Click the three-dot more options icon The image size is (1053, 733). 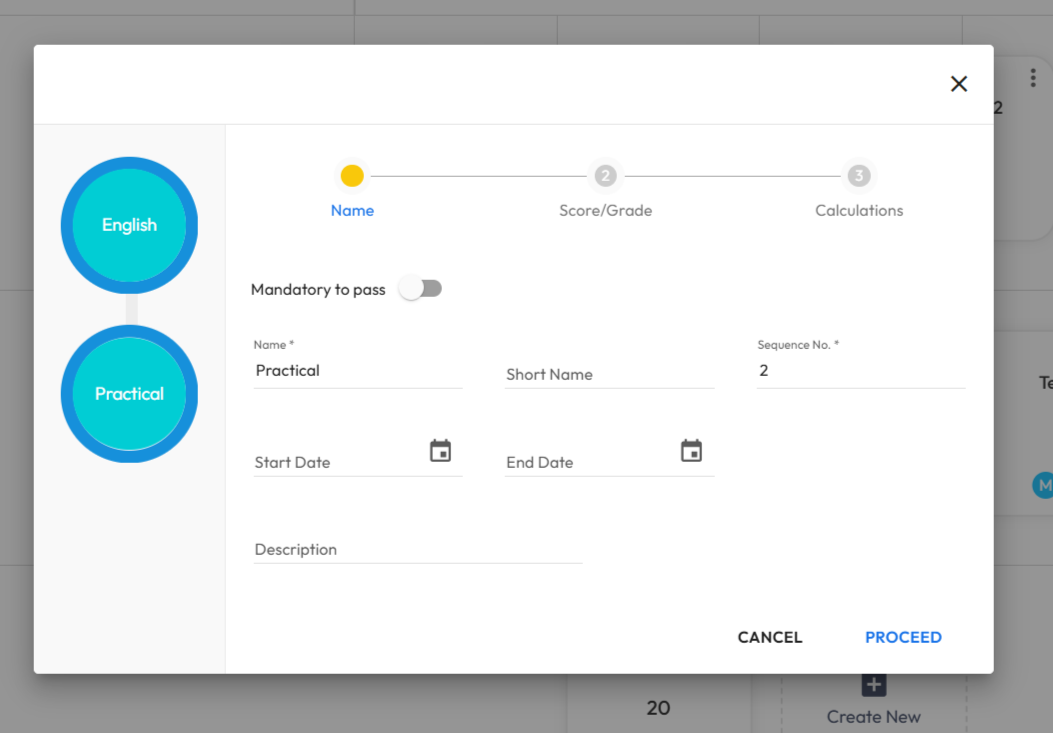coord(1032,78)
